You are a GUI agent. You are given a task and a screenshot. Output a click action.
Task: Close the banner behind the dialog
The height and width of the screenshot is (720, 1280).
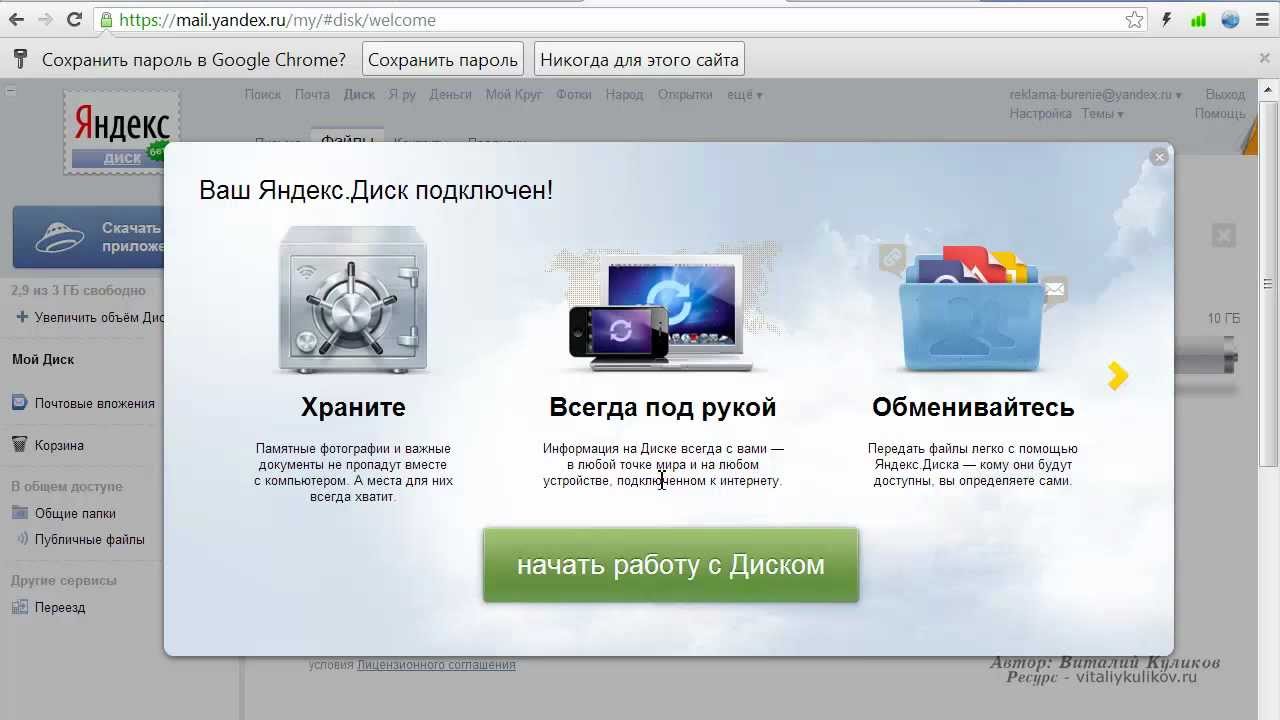tap(1223, 236)
